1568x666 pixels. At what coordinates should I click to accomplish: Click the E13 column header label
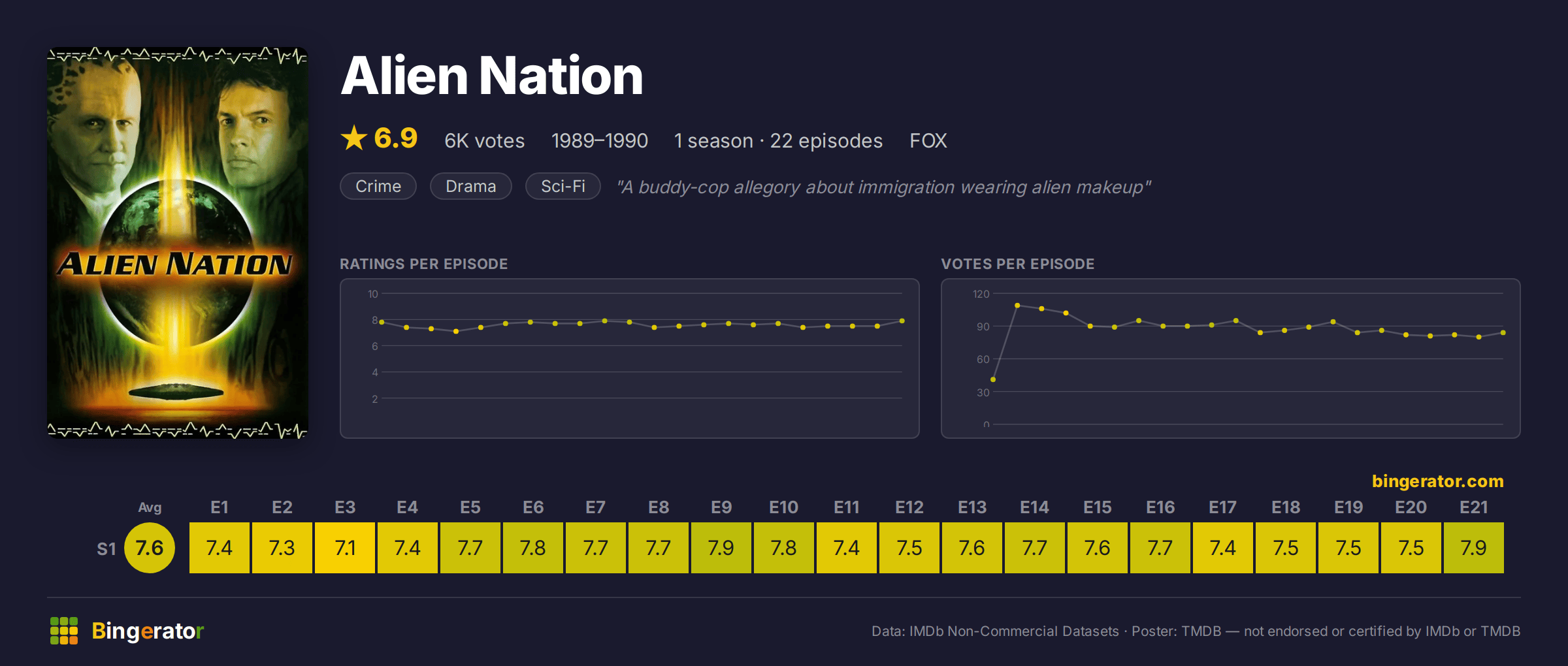pos(972,507)
